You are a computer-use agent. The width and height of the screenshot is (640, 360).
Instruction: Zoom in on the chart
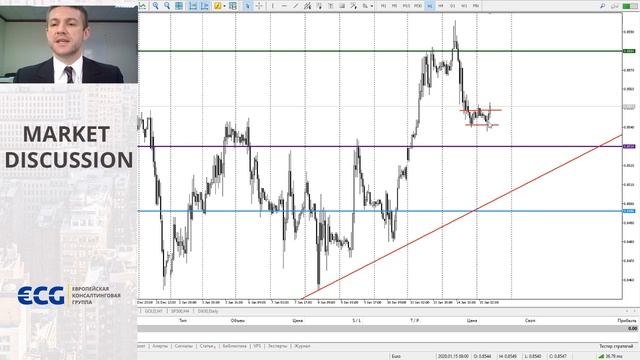pyautogui.click(x=156, y=6)
